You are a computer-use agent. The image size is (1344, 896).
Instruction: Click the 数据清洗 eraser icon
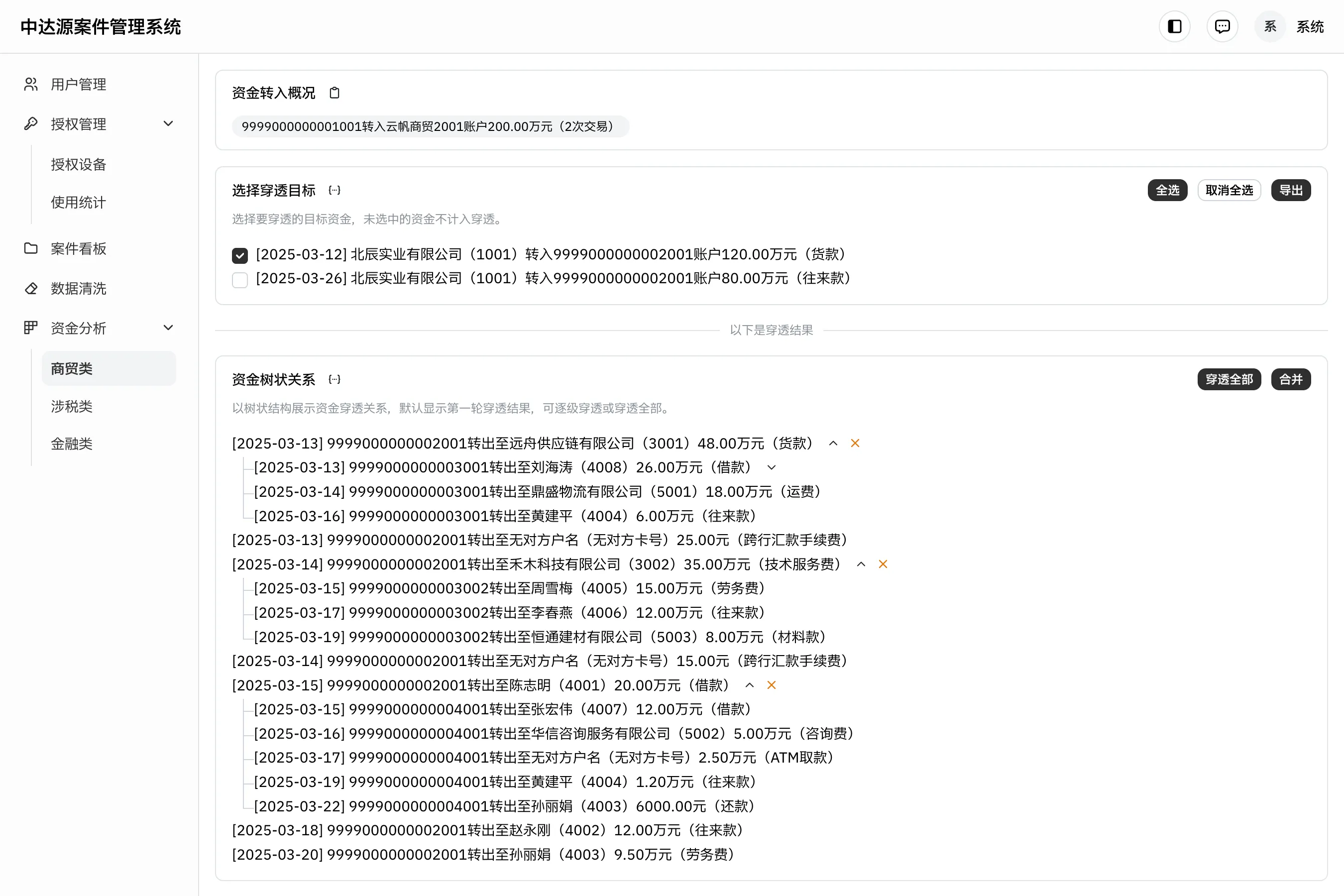coord(31,289)
